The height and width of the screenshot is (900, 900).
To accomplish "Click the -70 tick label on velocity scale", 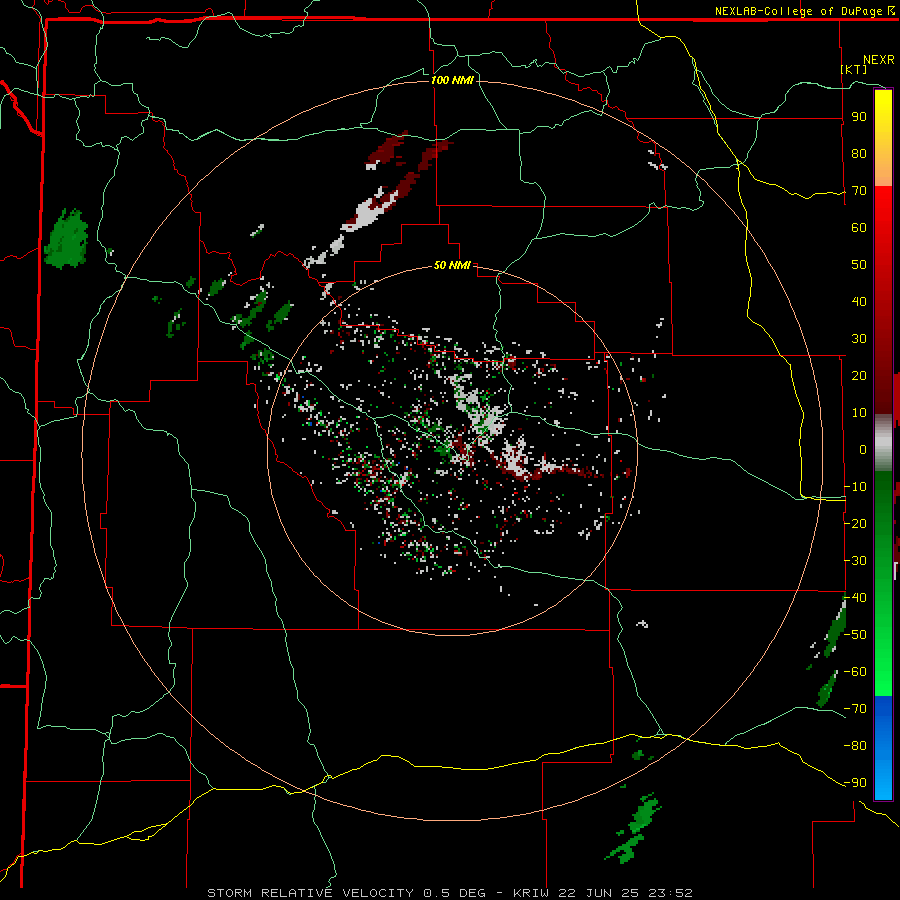I will [855, 709].
